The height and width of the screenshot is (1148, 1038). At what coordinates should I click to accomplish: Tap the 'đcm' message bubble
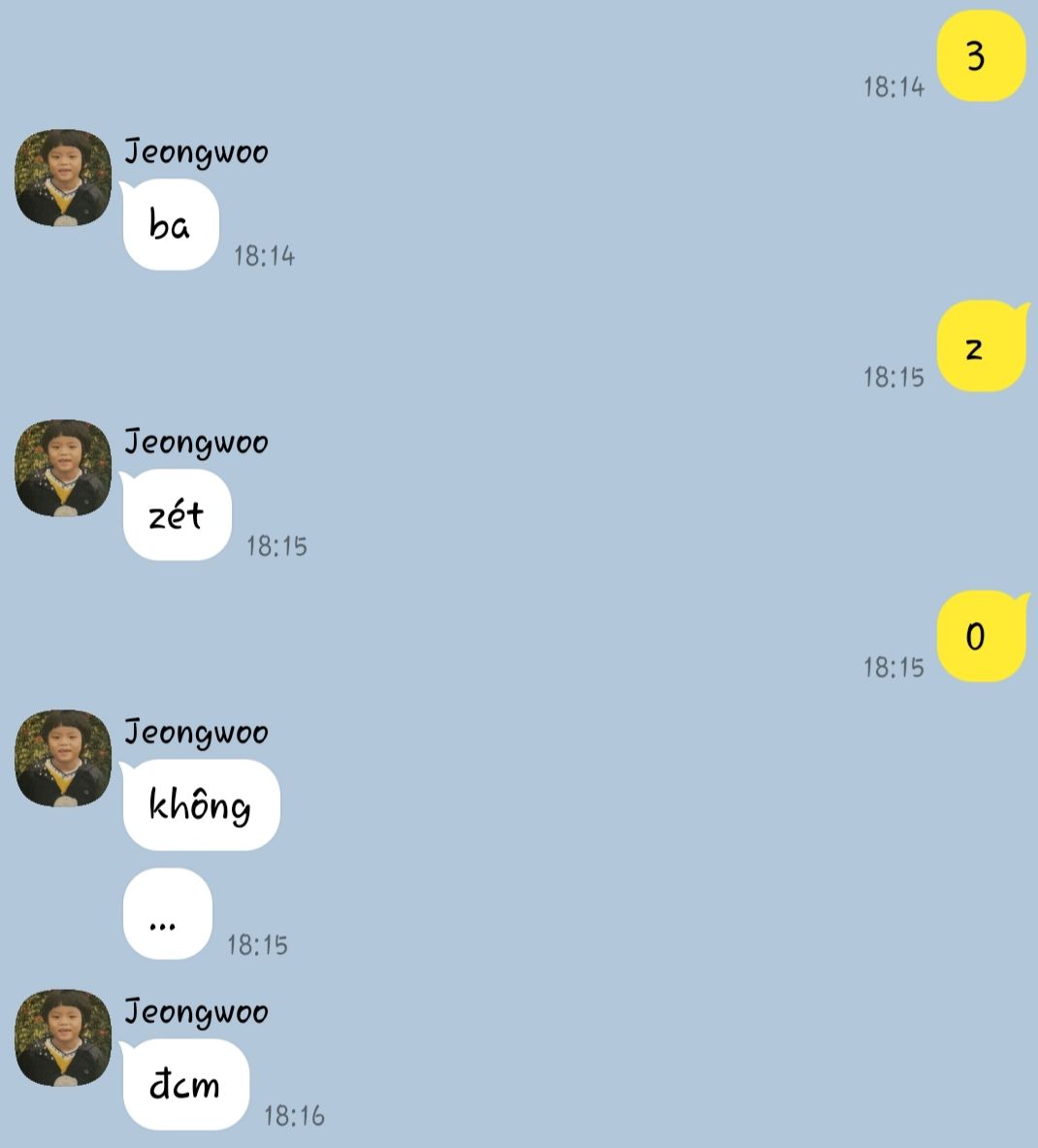point(184,1084)
